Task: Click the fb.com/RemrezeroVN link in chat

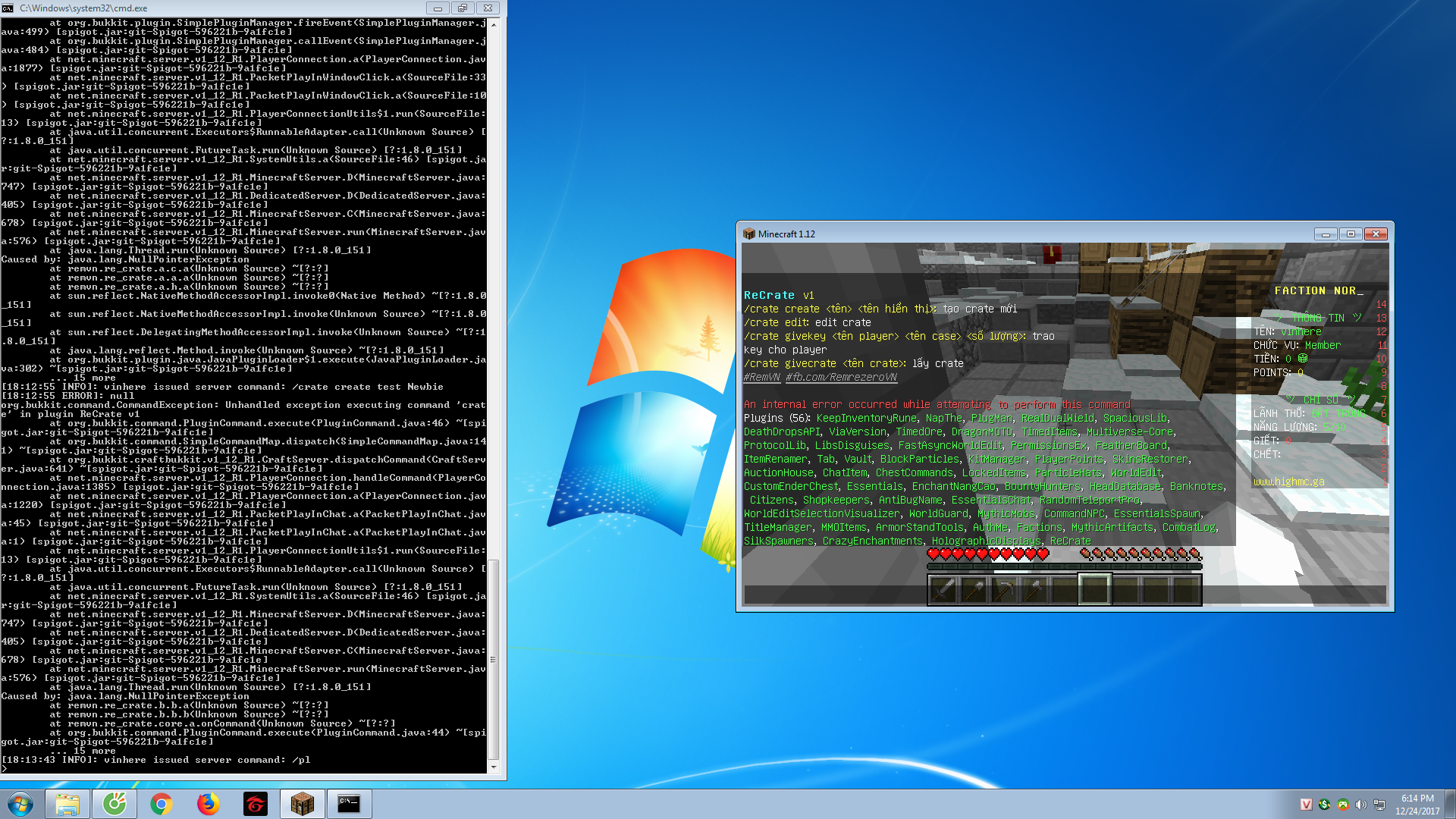Action: (841, 377)
